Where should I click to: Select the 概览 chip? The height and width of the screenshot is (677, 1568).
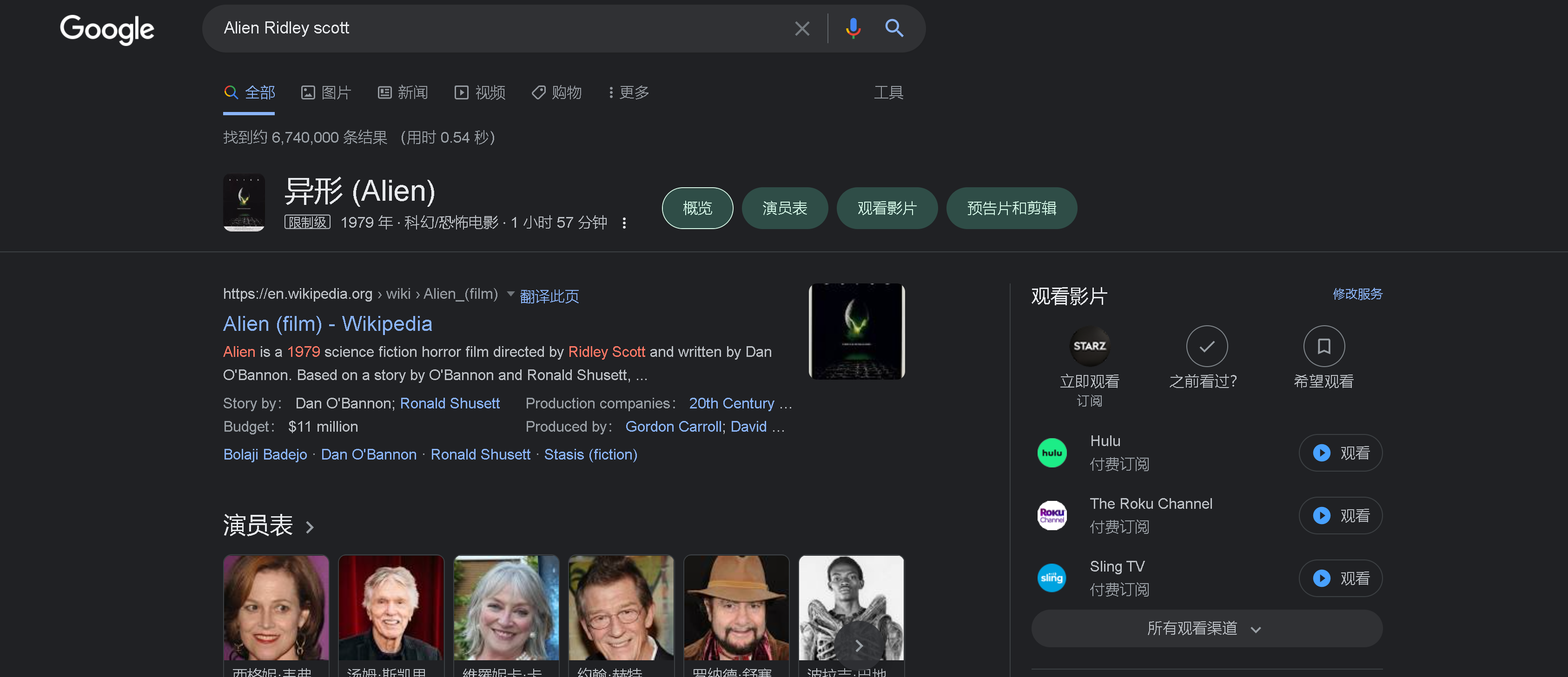coord(697,208)
